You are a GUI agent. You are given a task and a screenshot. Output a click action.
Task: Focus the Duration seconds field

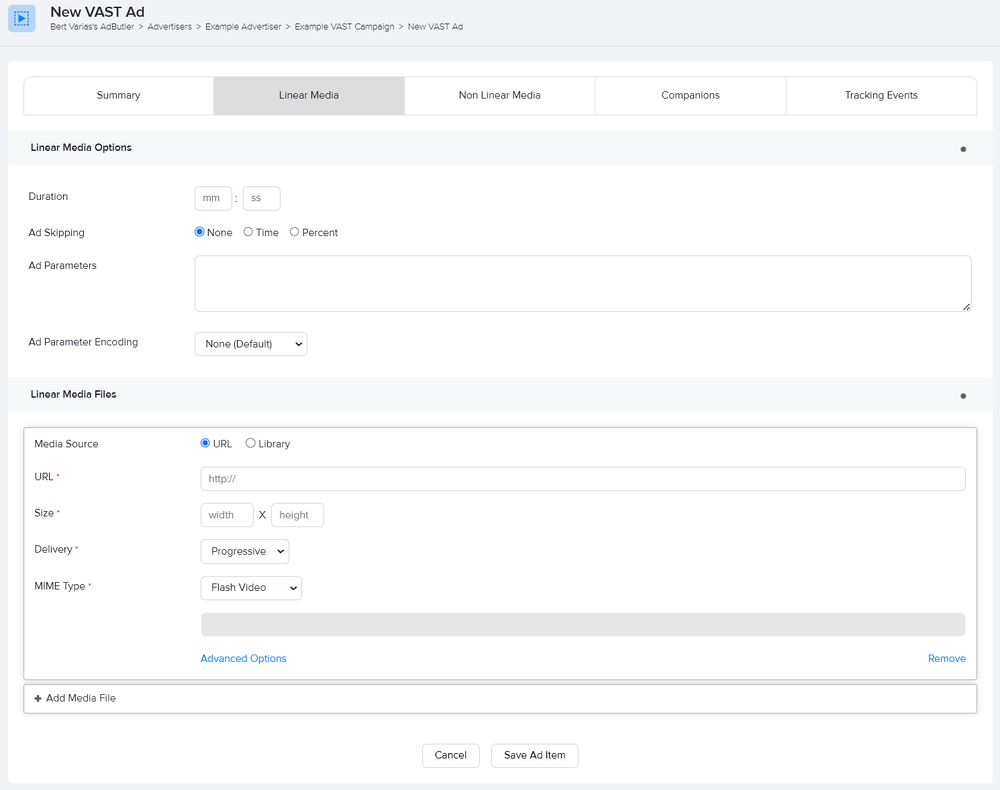(x=261, y=198)
